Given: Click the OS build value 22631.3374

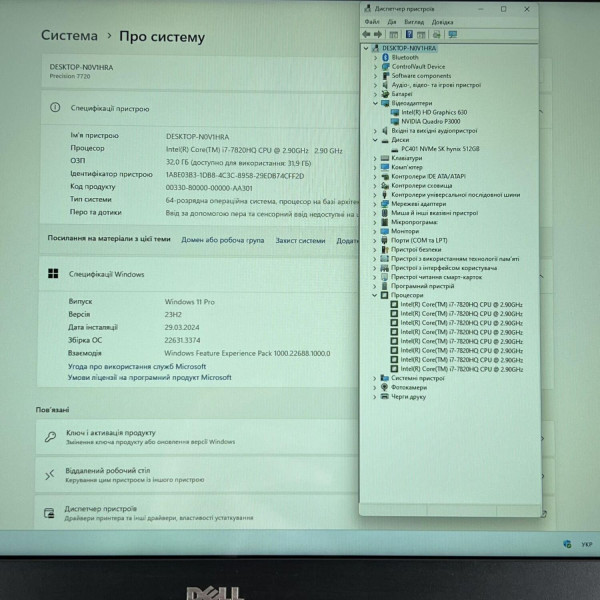Looking at the screenshot, I should pyautogui.click(x=182, y=340).
